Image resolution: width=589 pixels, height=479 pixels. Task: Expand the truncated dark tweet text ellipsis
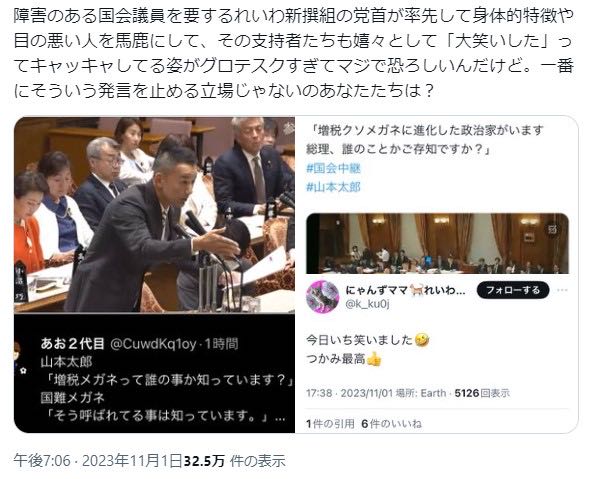click(280, 416)
